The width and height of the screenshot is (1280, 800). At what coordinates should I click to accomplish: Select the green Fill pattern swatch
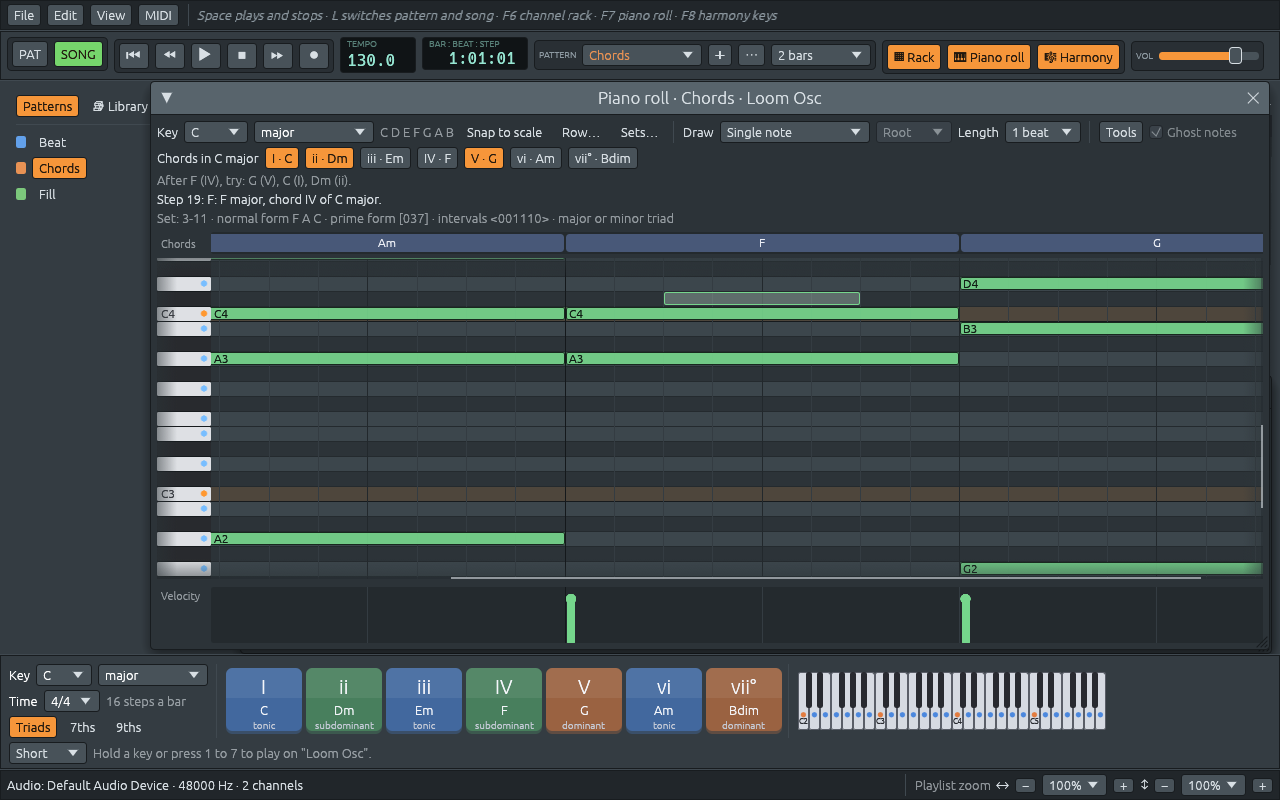tap(21, 194)
